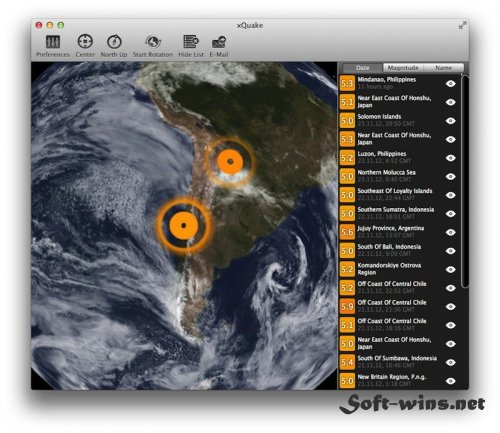Start globe rotation with Start Rotation icon
The height and width of the screenshot is (433, 500).
(x=153, y=42)
